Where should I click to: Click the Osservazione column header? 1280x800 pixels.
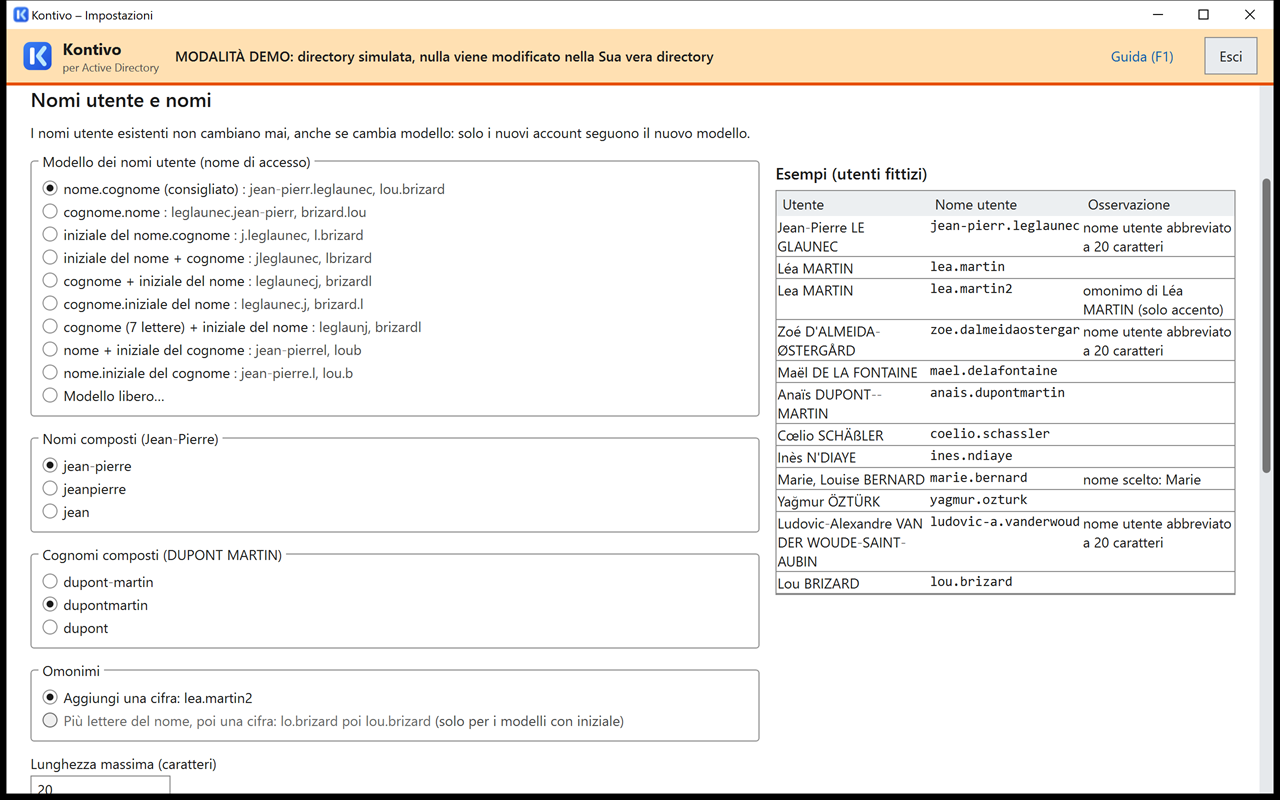click(1158, 204)
